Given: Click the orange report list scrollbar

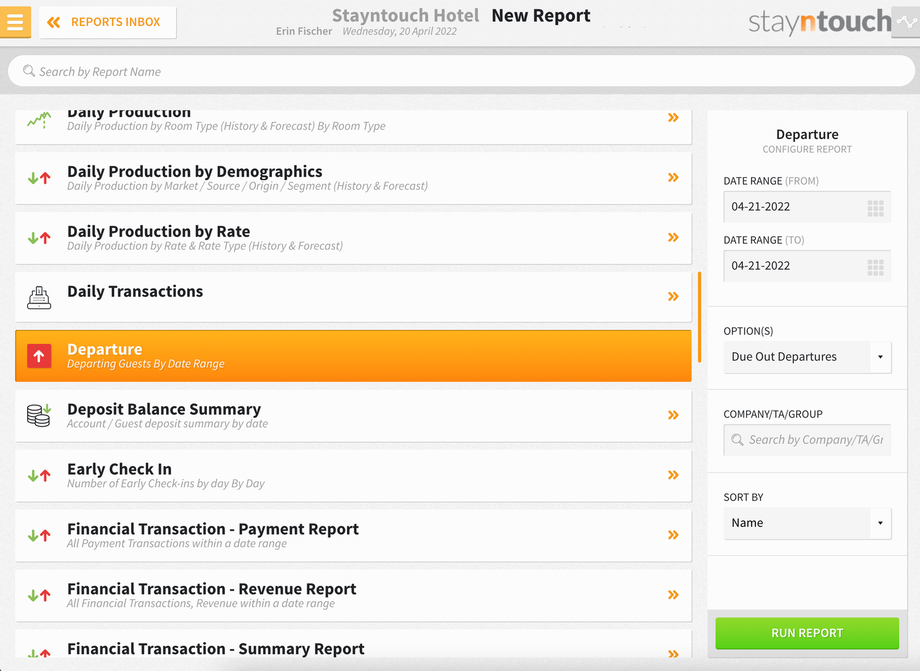Looking at the screenshot, I should (699, 317).
